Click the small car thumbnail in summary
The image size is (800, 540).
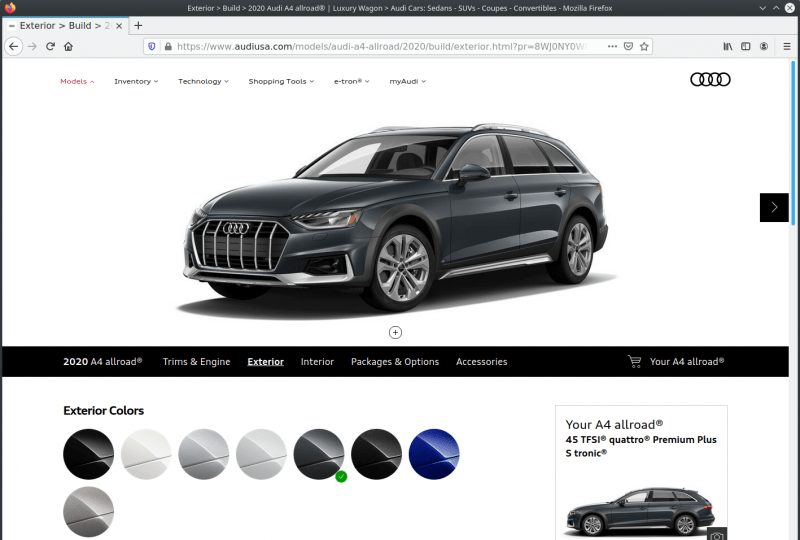pos(641,512)
